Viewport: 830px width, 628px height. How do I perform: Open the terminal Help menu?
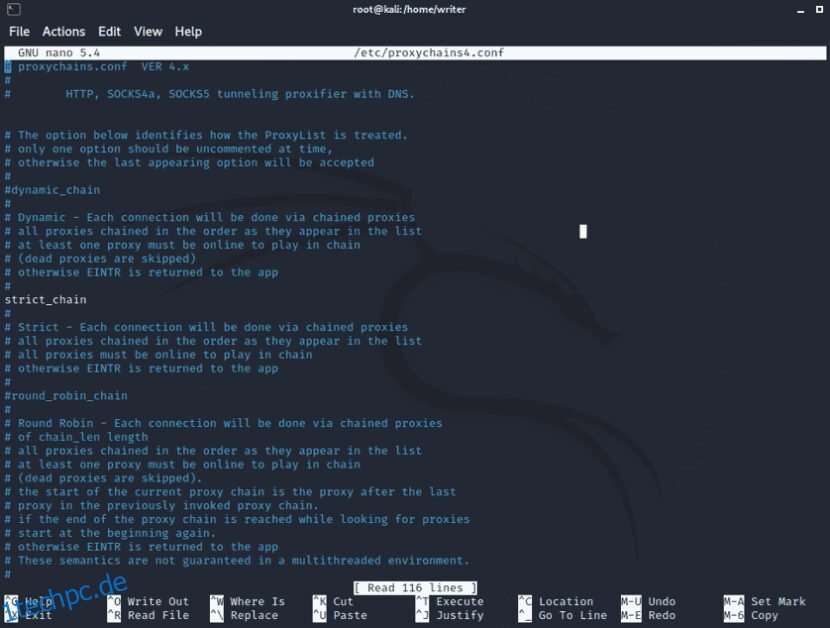(x=188, y=31)
